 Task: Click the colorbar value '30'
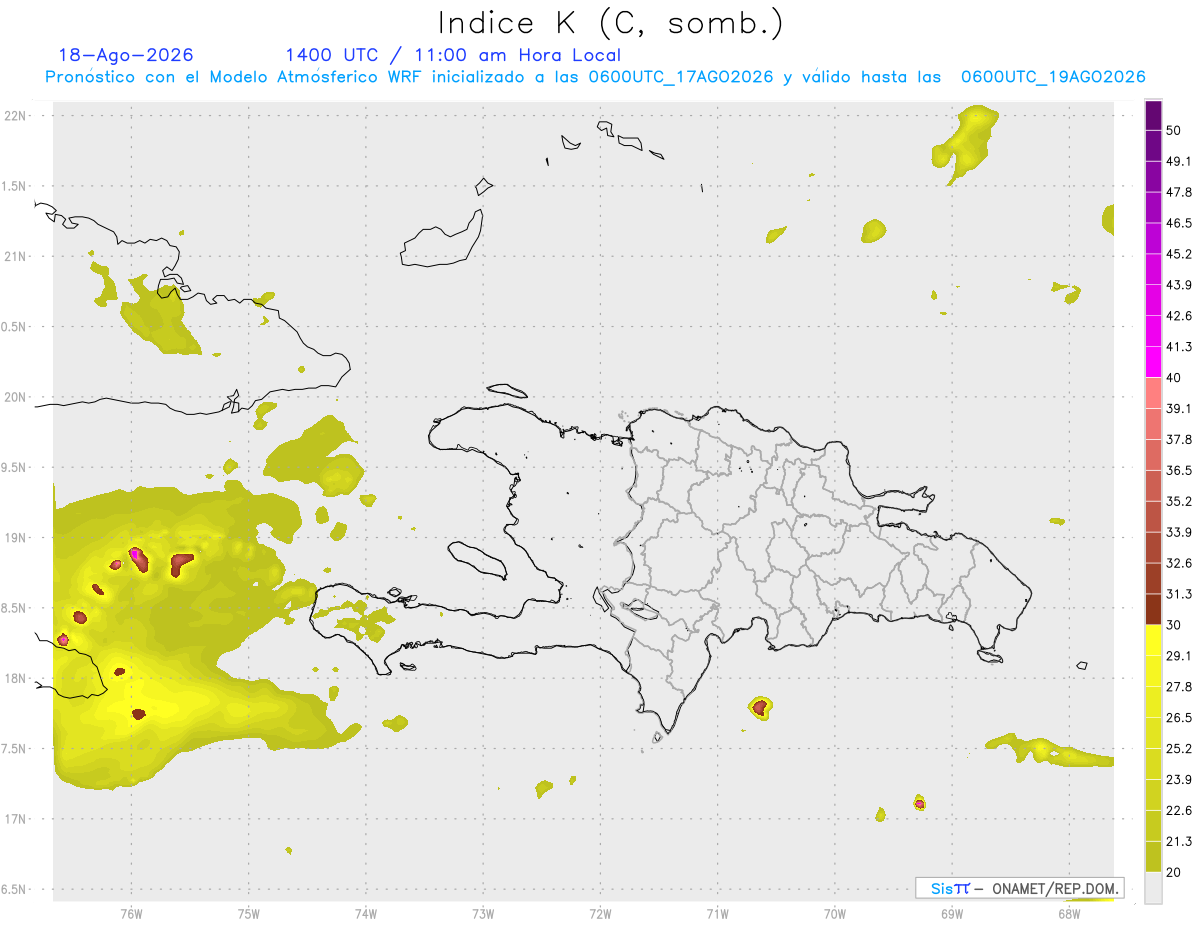tap(1174, 625)
